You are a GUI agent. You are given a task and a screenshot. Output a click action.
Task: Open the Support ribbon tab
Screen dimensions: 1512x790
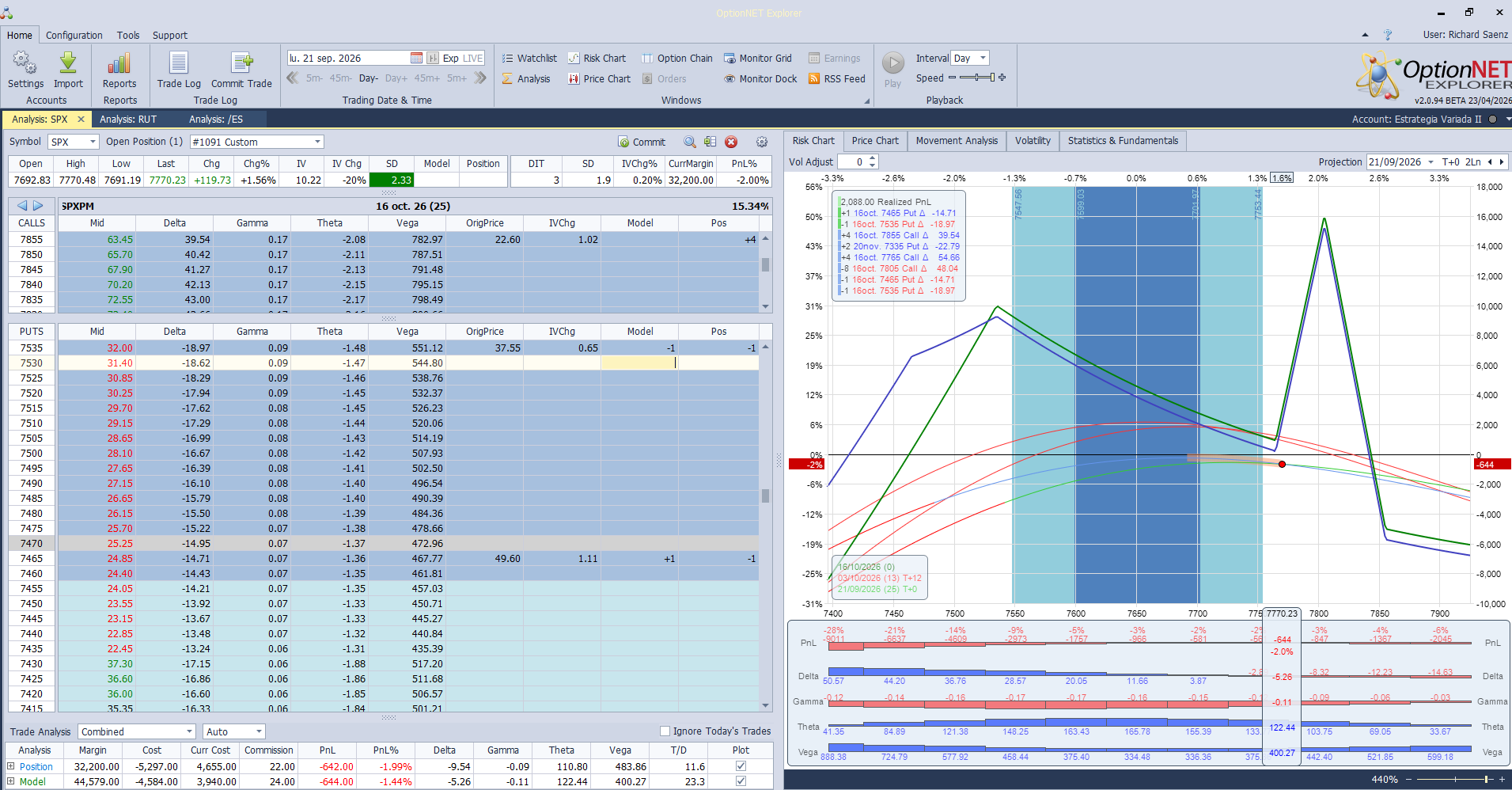pyautogui.click(x=170, y=35)
